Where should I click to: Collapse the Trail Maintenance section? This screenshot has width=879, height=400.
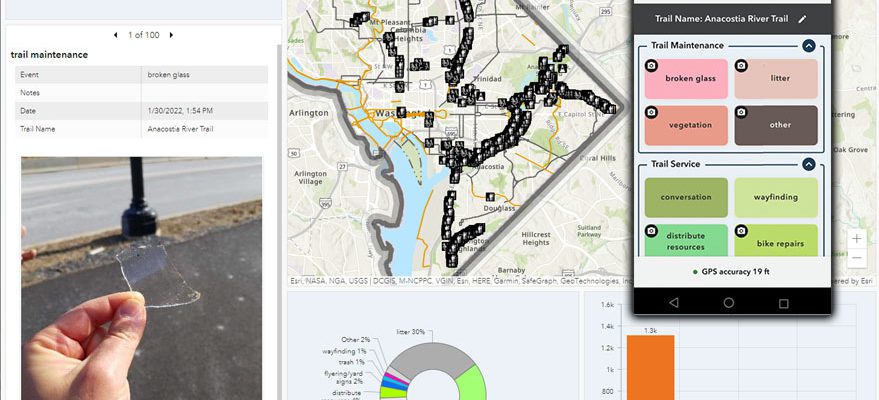point(808,45)
